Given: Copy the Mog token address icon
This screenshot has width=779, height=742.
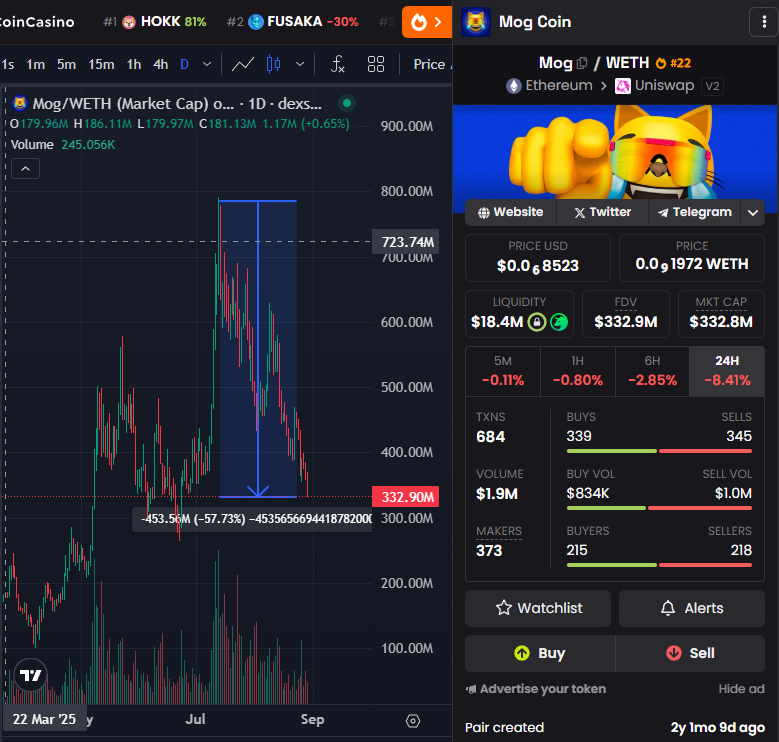Looking at the screenshot, I should [582, 63].
